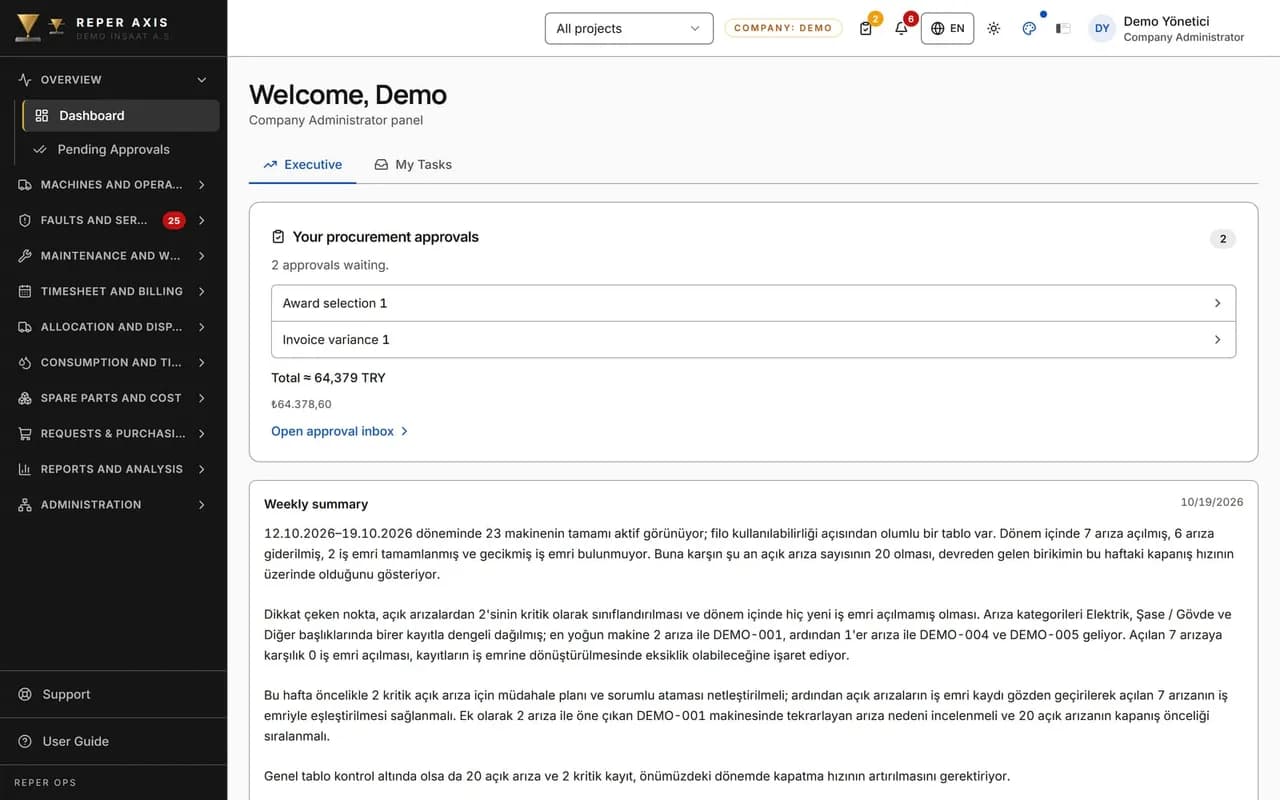Click the Maintenance and Work wrench icon
Screen dimensions: 1280x800
pos(25,256)
